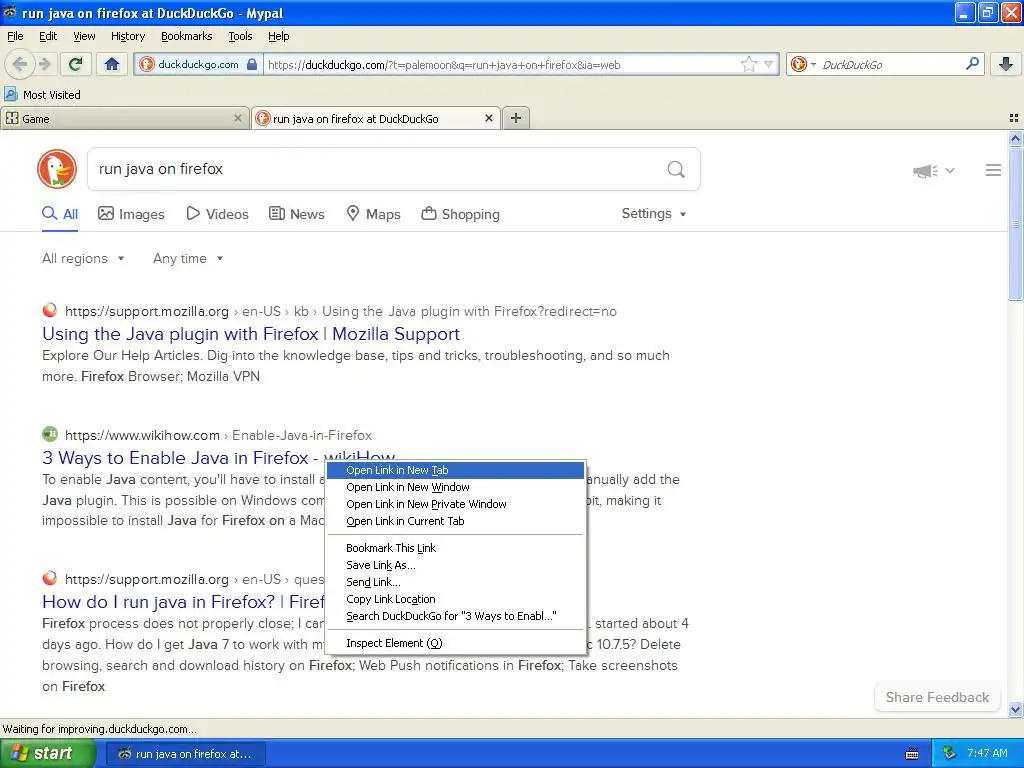Expand the All regions filter
This screenshot has height=768, width=1024.
pyautogui.click(x=83, y=259)
